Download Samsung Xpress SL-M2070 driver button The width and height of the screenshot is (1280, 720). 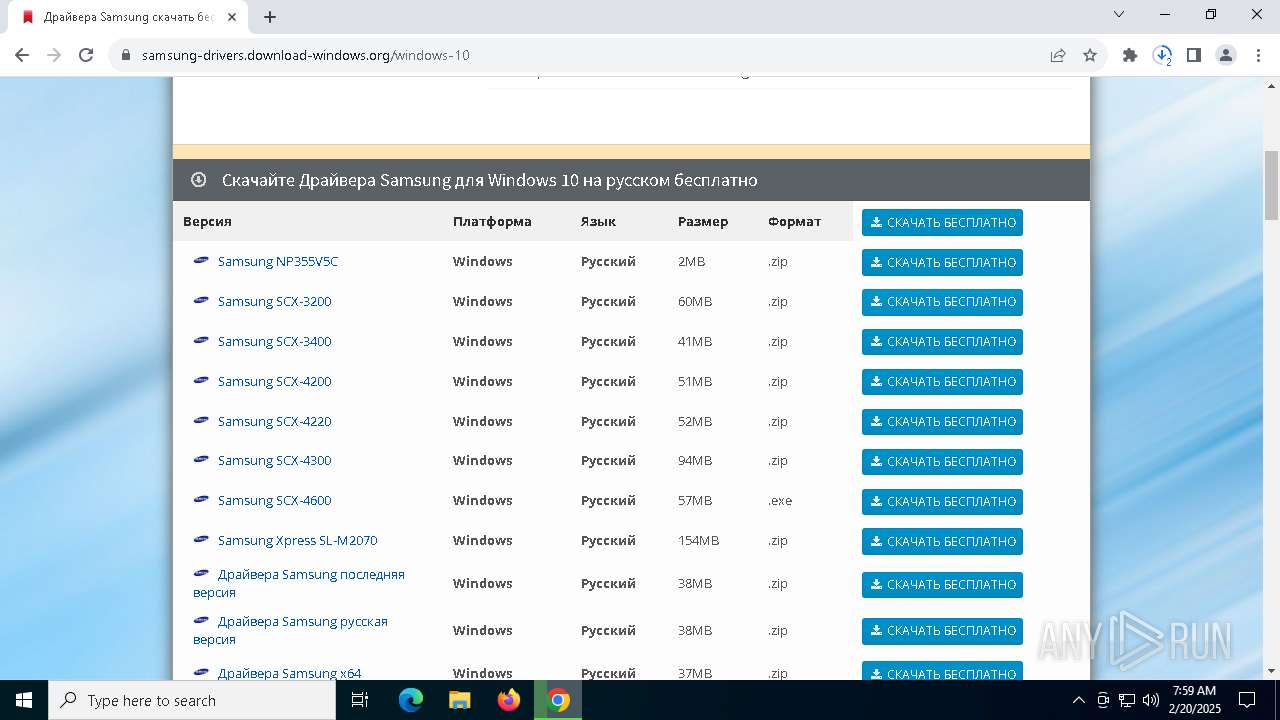tap(942, 541)
